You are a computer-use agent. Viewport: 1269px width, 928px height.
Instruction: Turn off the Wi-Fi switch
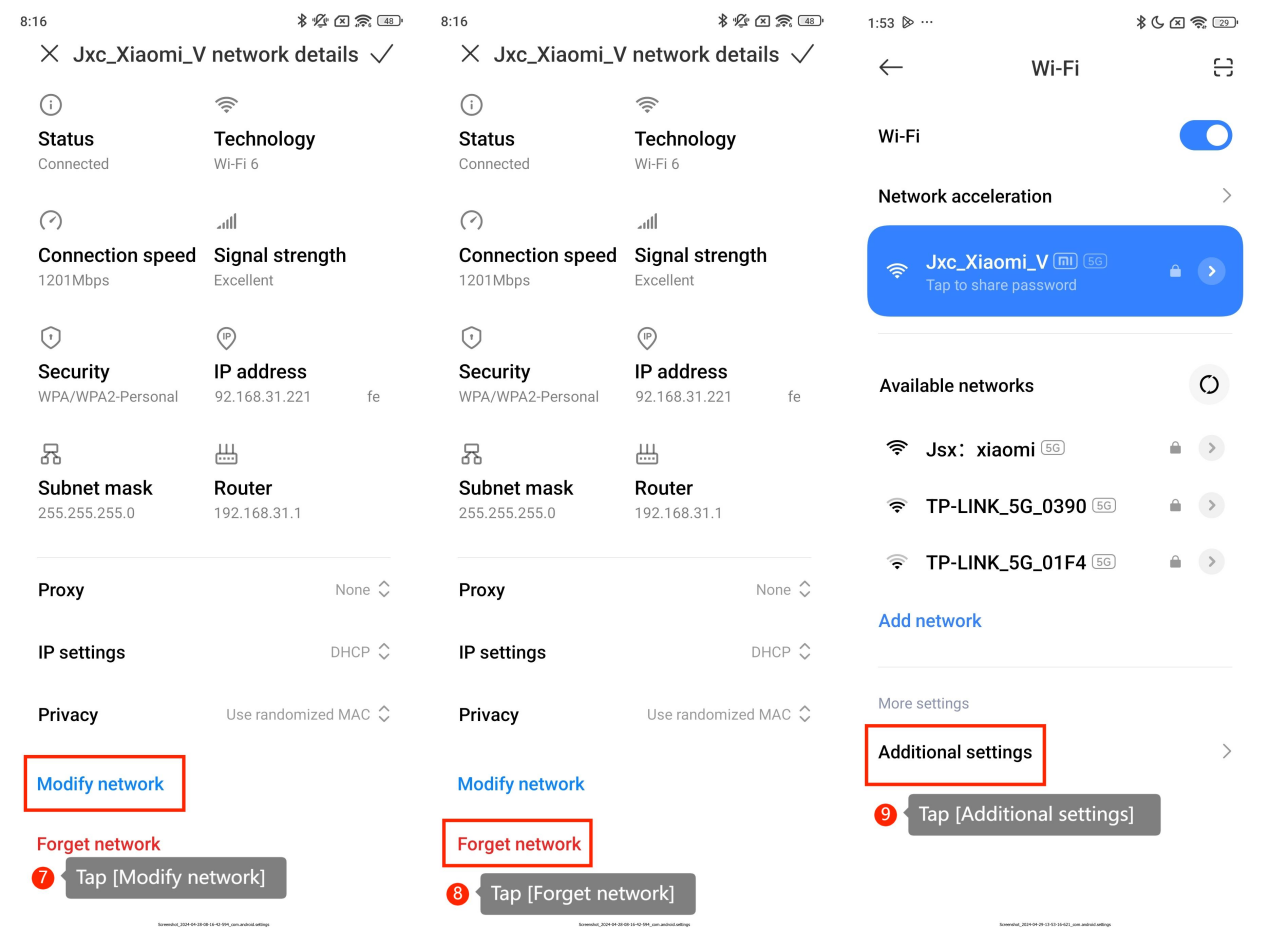click(x=1205, y=136)
